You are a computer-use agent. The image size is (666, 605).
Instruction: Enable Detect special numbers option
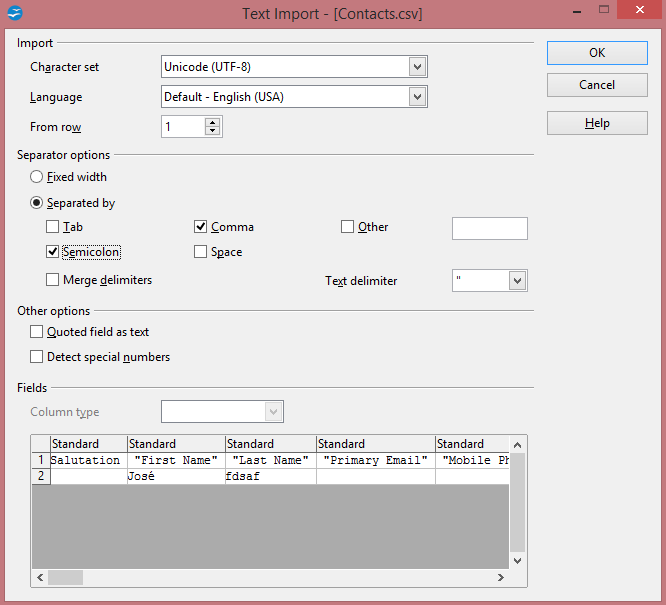coord(37,357)
